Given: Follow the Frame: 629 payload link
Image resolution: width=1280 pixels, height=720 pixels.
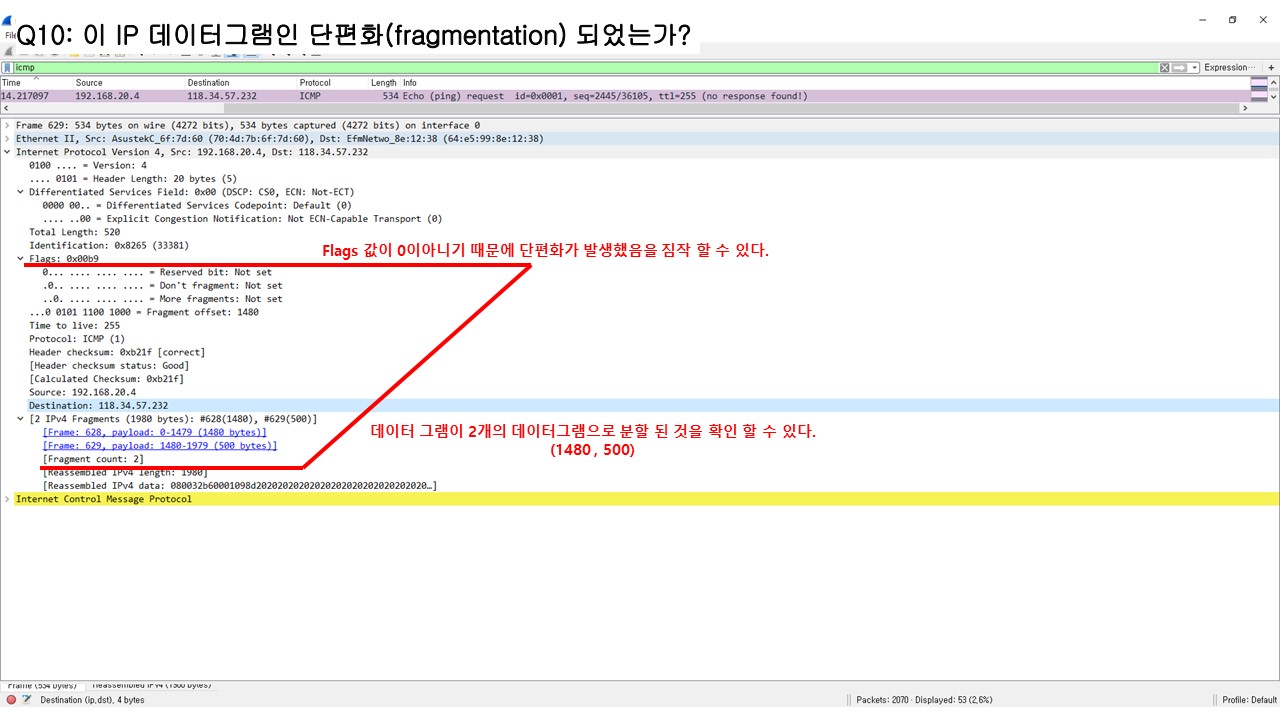Looking at the screenshot, I should click(160, 445).
